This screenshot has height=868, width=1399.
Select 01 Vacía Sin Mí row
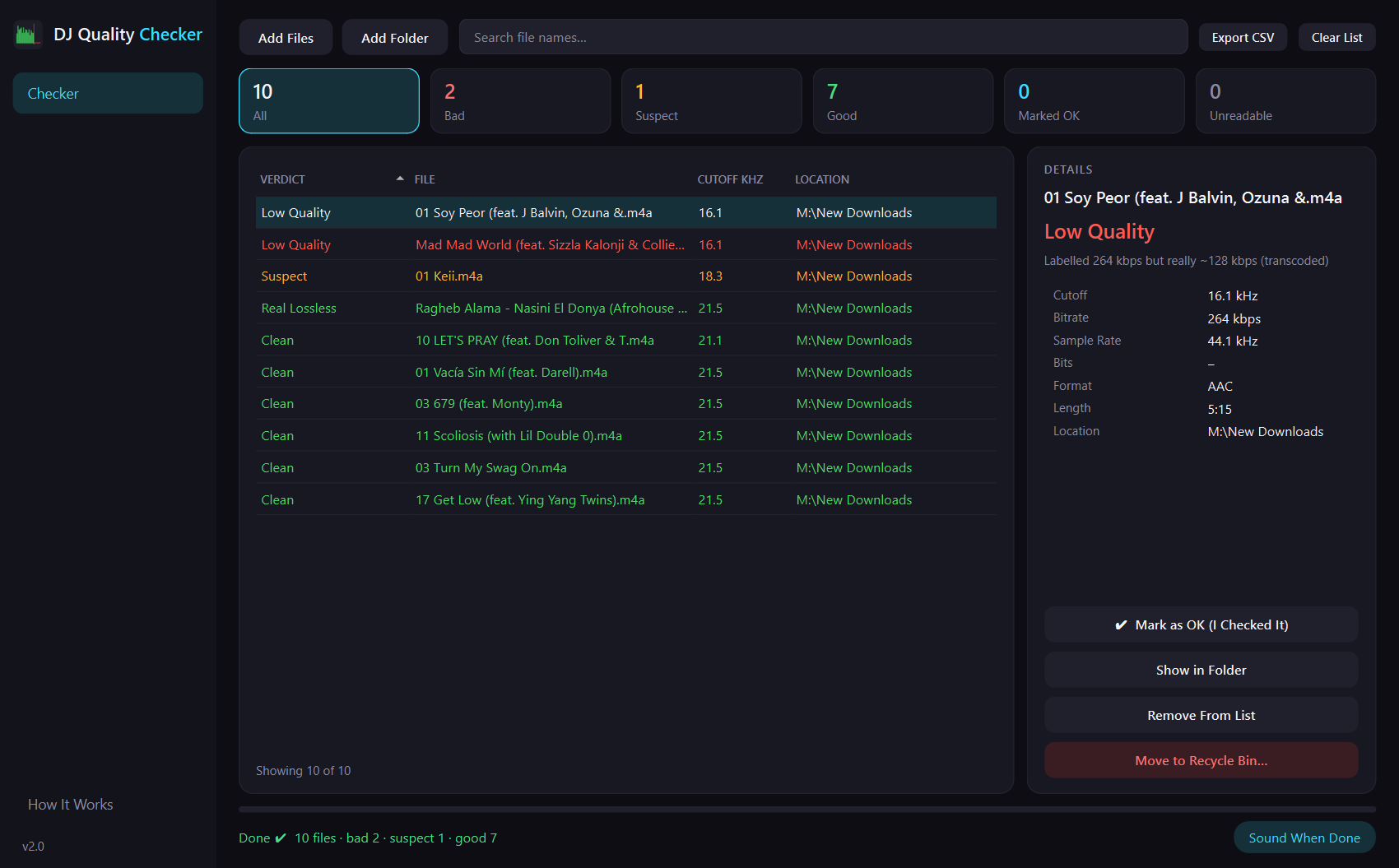(626, 372)
